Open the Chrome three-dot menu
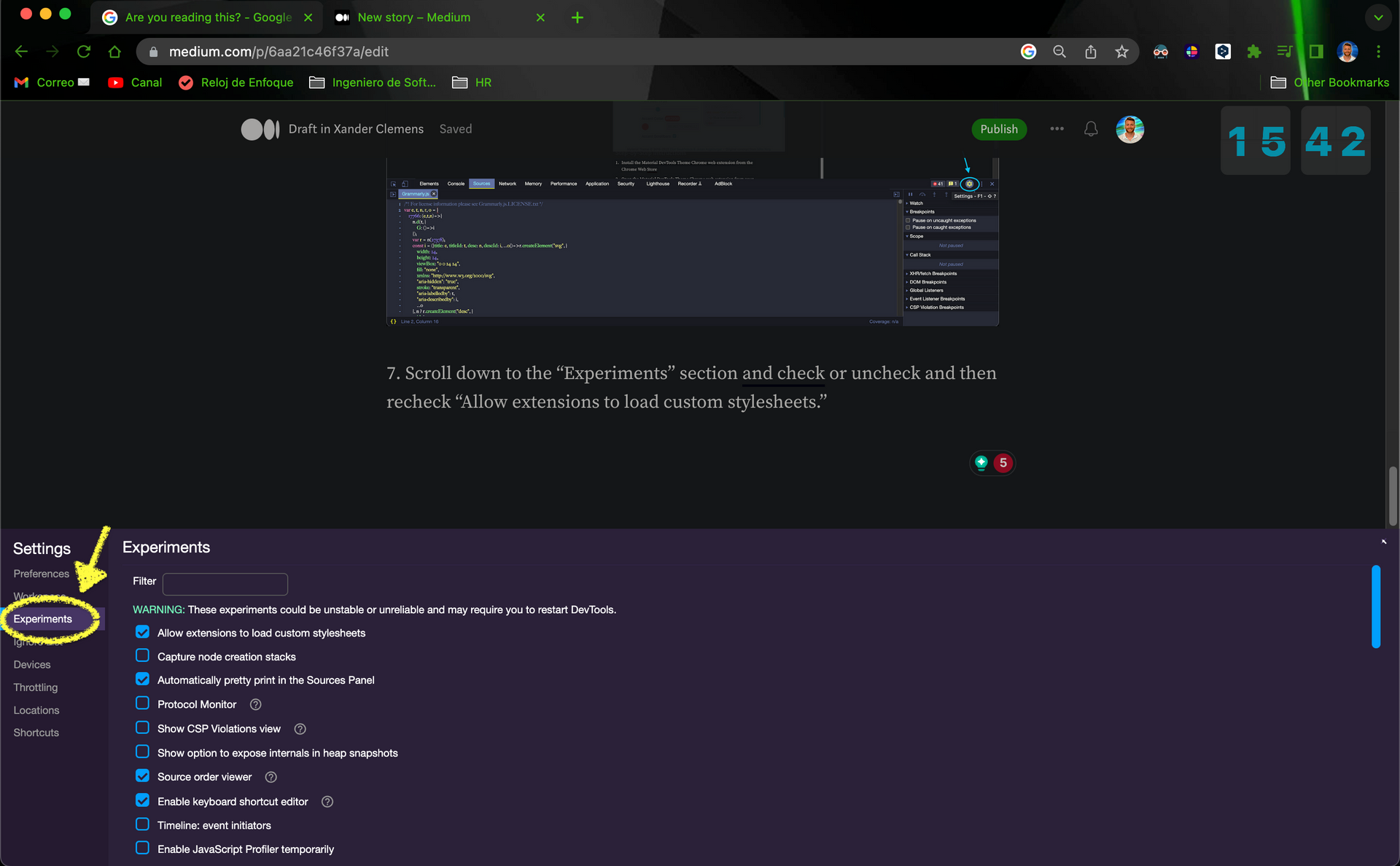Viewport: 1400px width, 866px height. click(1379, 52)
